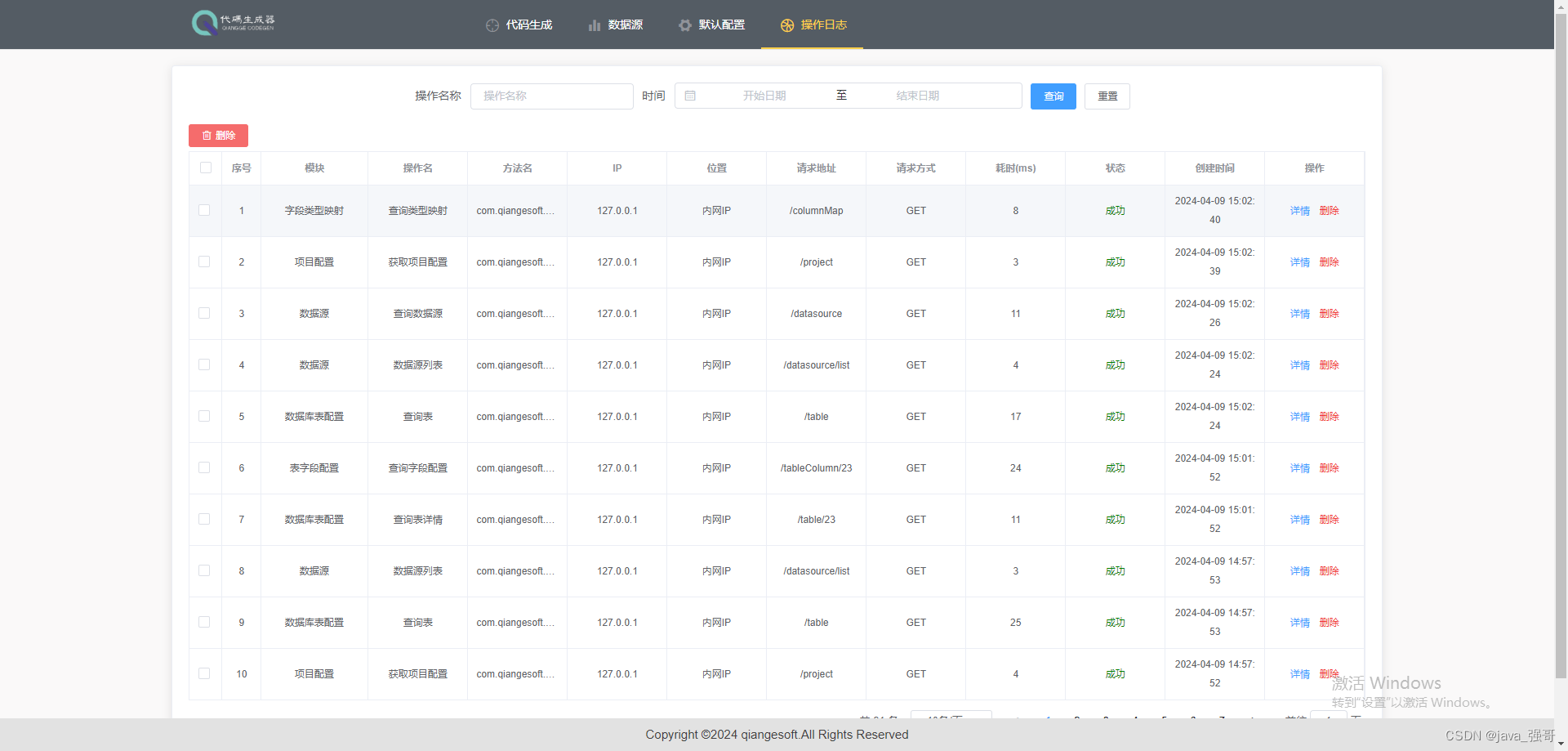
Task: Tick the checkbox for row 4 数据源列表
Action: 204,364
